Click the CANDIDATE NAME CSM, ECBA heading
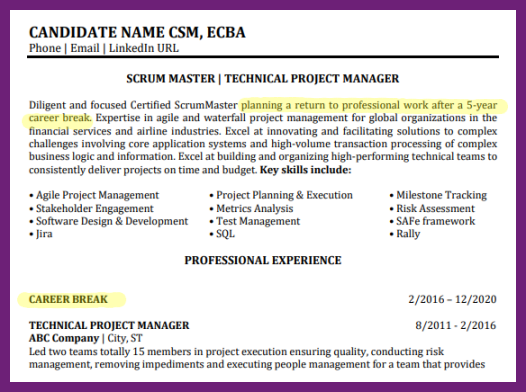This screenshot has height=392, width=526. pos(137,33)
